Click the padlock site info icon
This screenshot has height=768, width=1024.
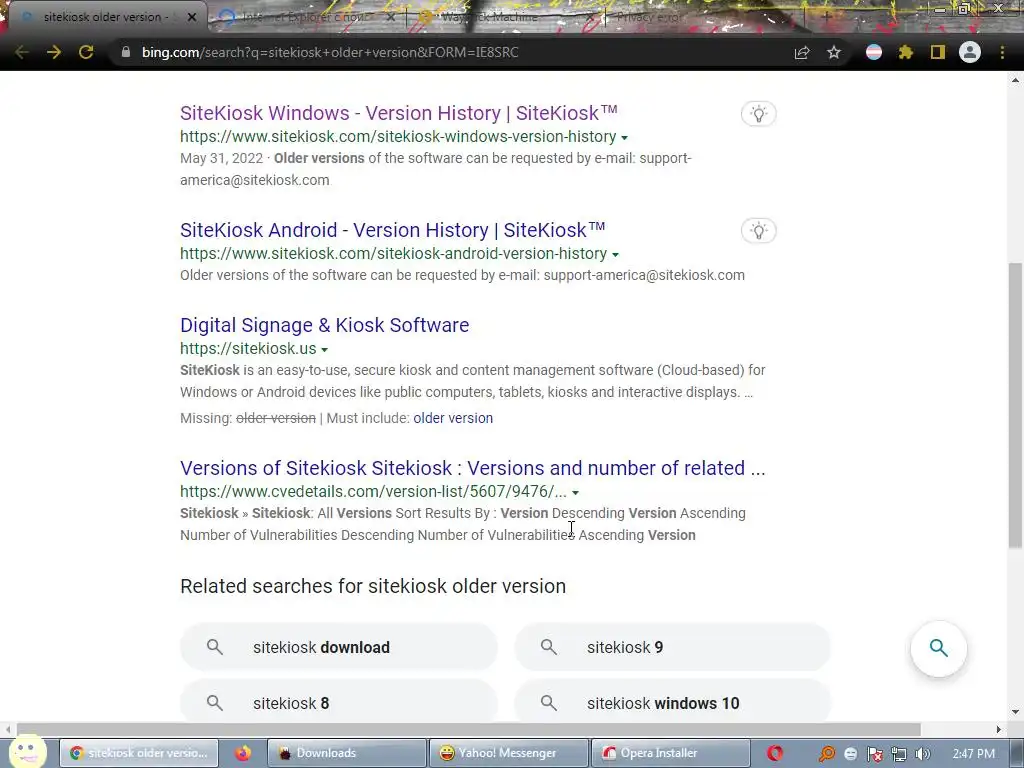click(x=126, y=52)
